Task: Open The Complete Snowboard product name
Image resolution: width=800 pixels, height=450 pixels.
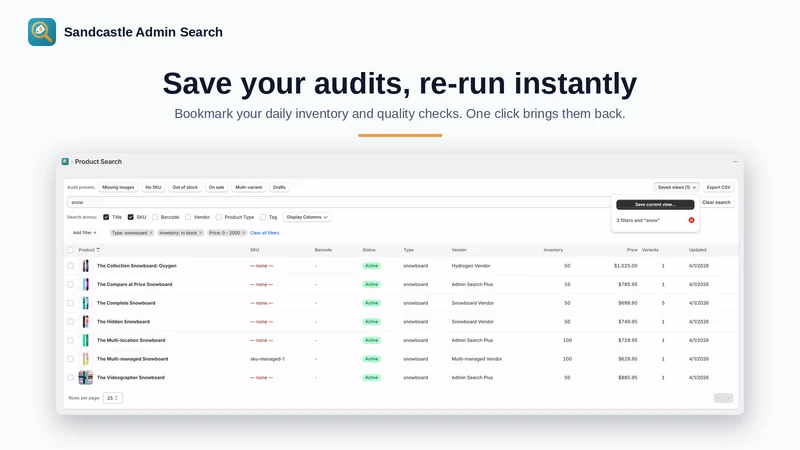Action: [126, 303]
